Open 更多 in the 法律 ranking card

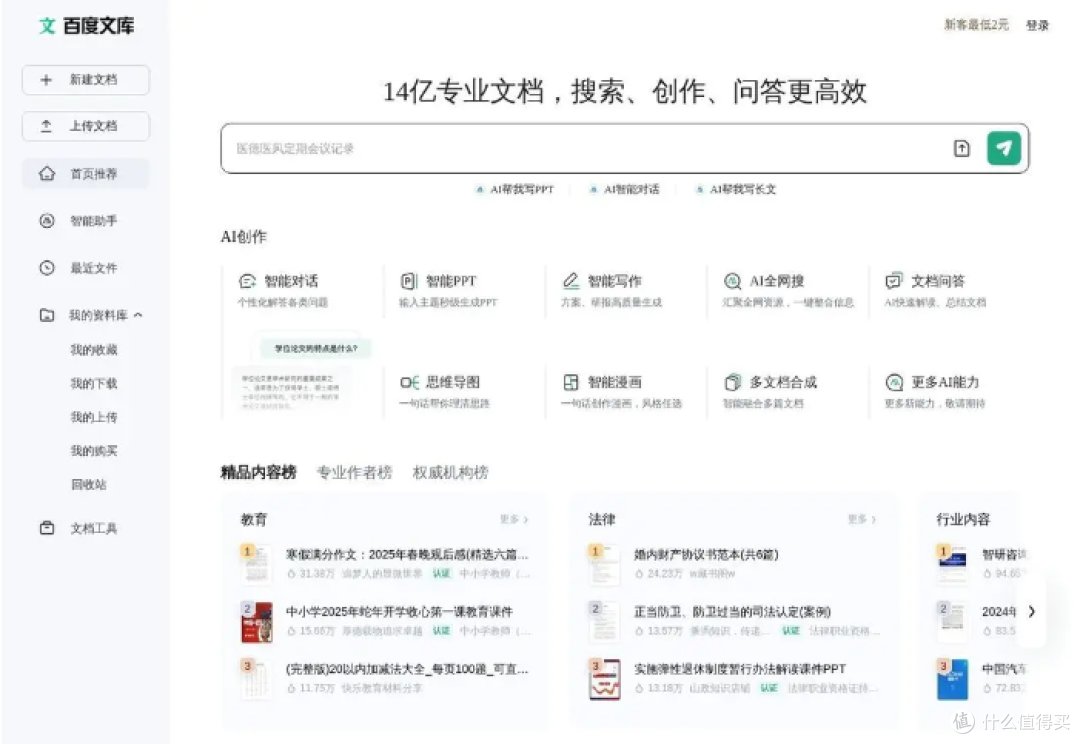pos(862,519)
